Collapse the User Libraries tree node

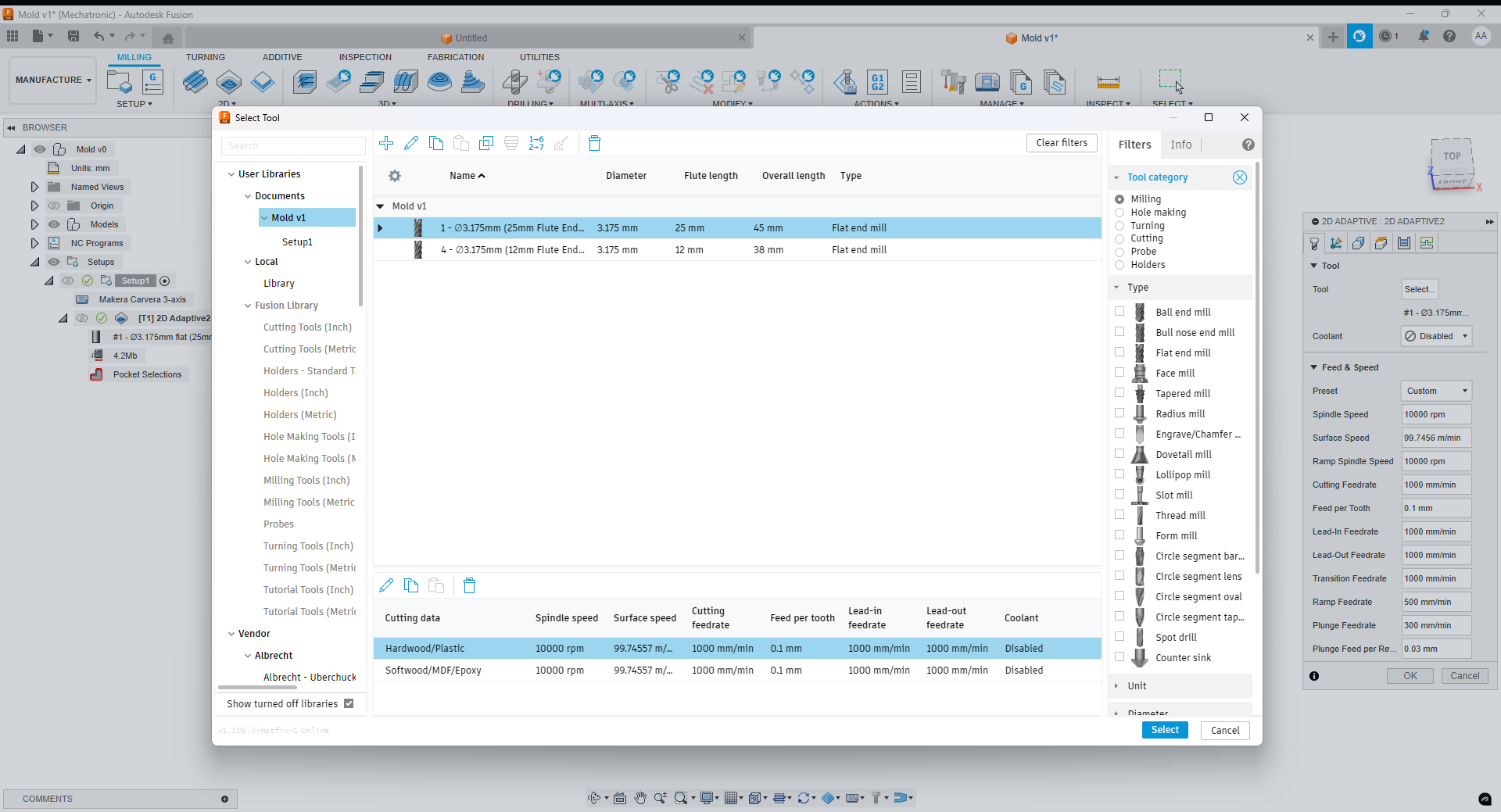point(231,174)
